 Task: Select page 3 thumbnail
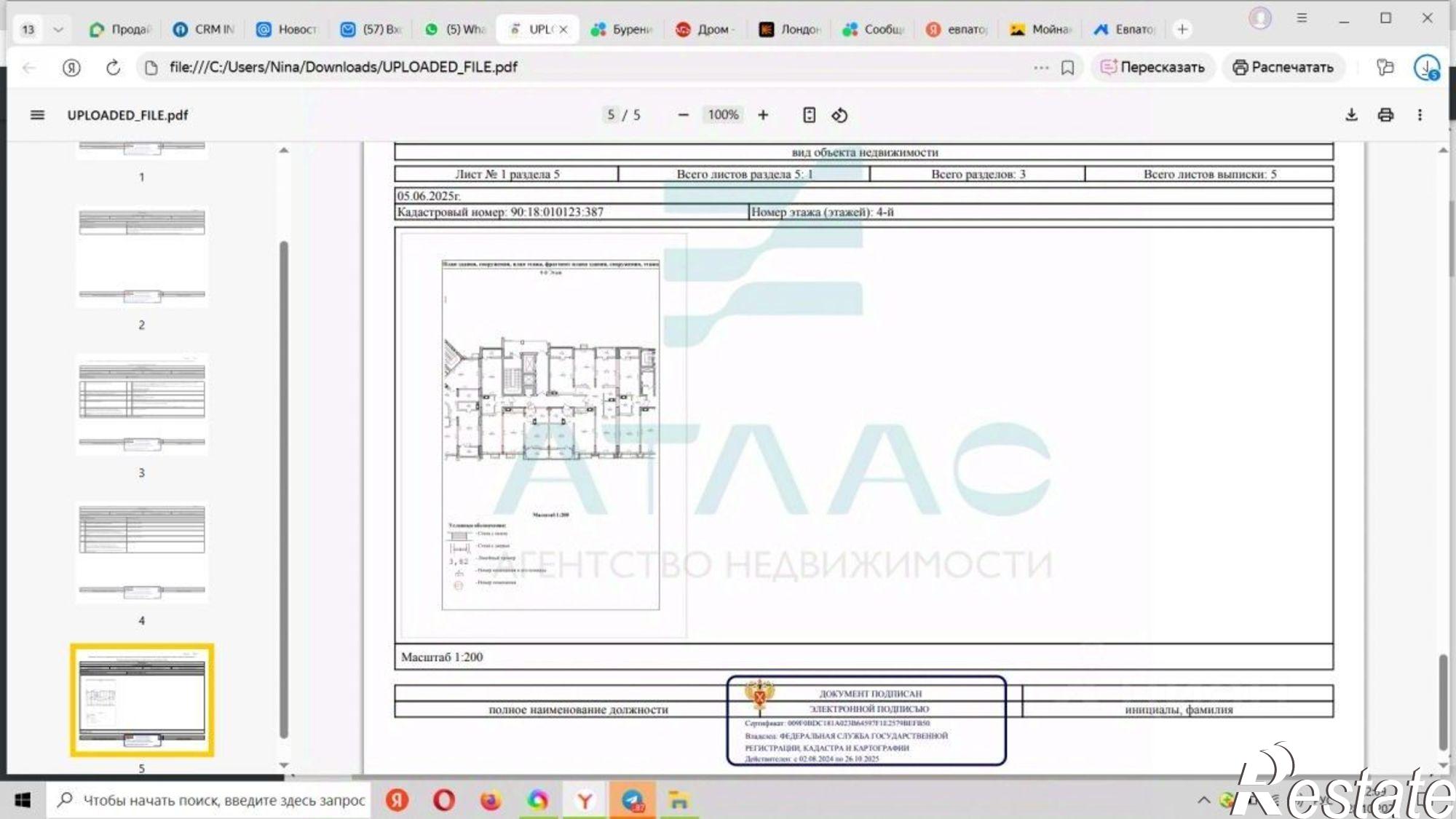coord(142,405)
